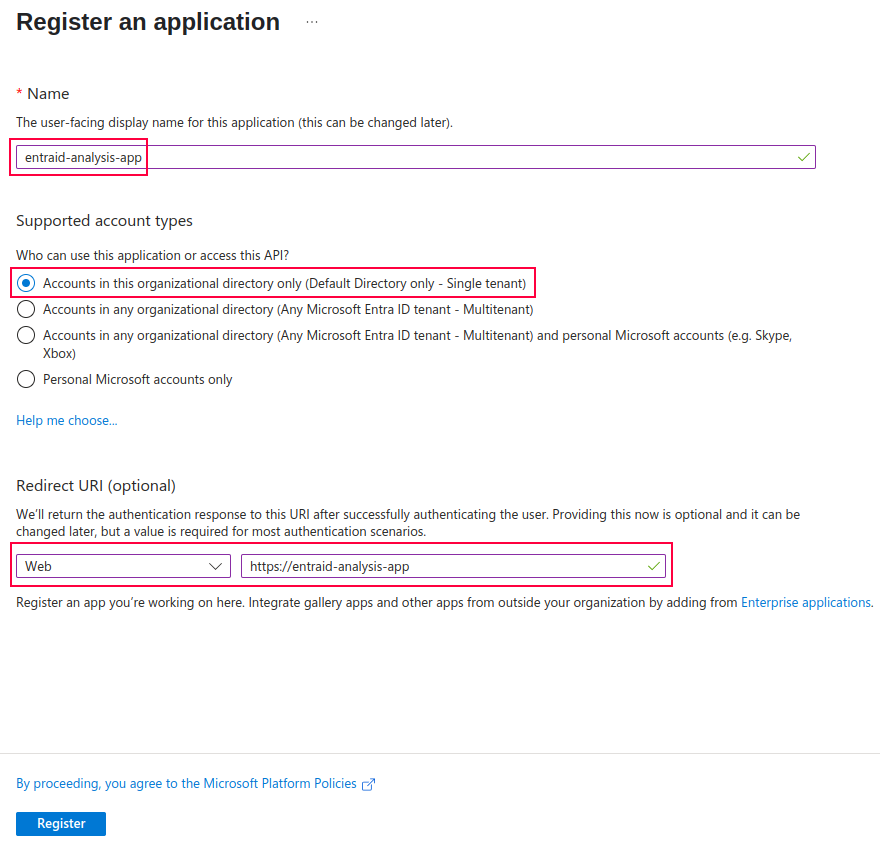Image resolution: width=880 pixels, height=841 pixels.
Task: Click the chevron arrow in the platform selector
Action: point(215,566)
